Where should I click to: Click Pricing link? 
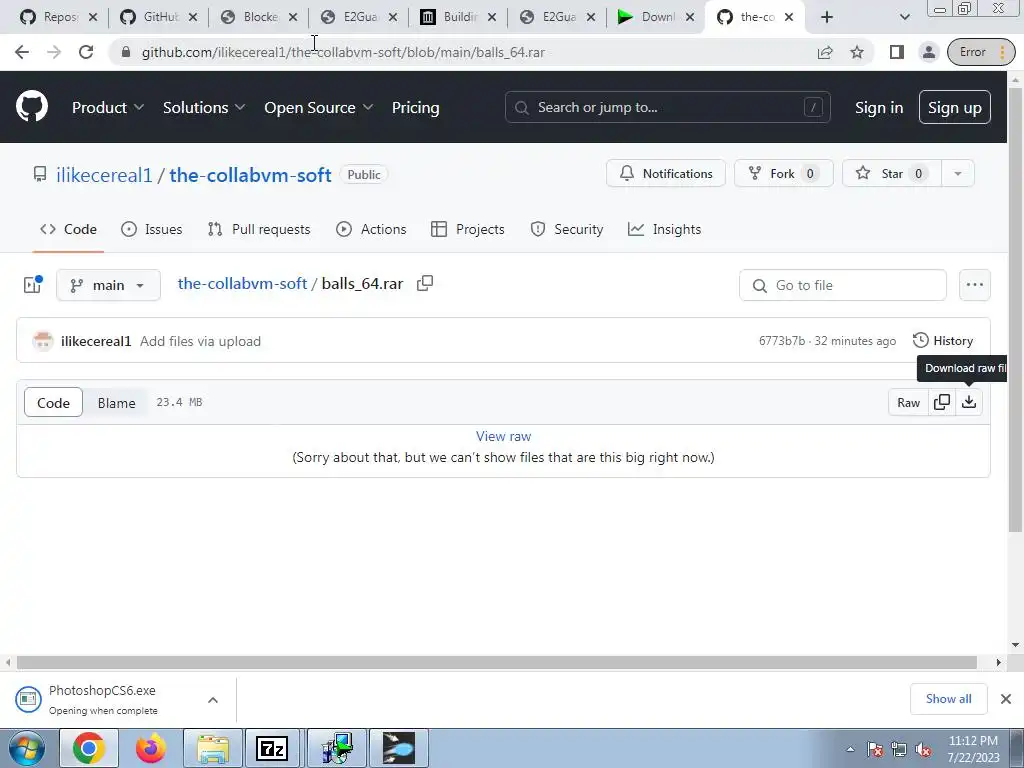415,108
